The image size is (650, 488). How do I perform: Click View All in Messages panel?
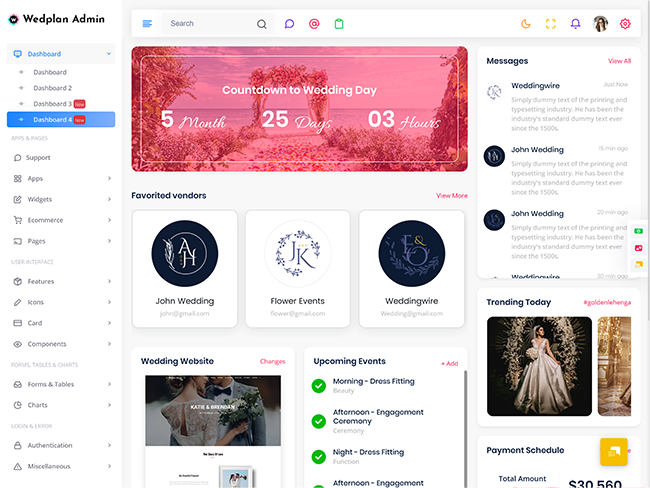[619, 61]
